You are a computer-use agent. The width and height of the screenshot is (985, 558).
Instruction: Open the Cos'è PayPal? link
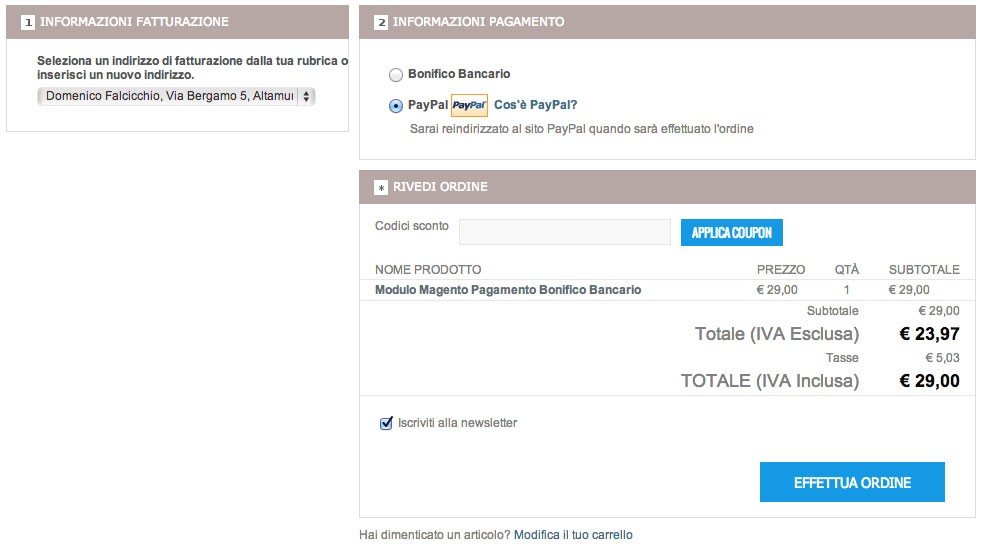(535, 105)
